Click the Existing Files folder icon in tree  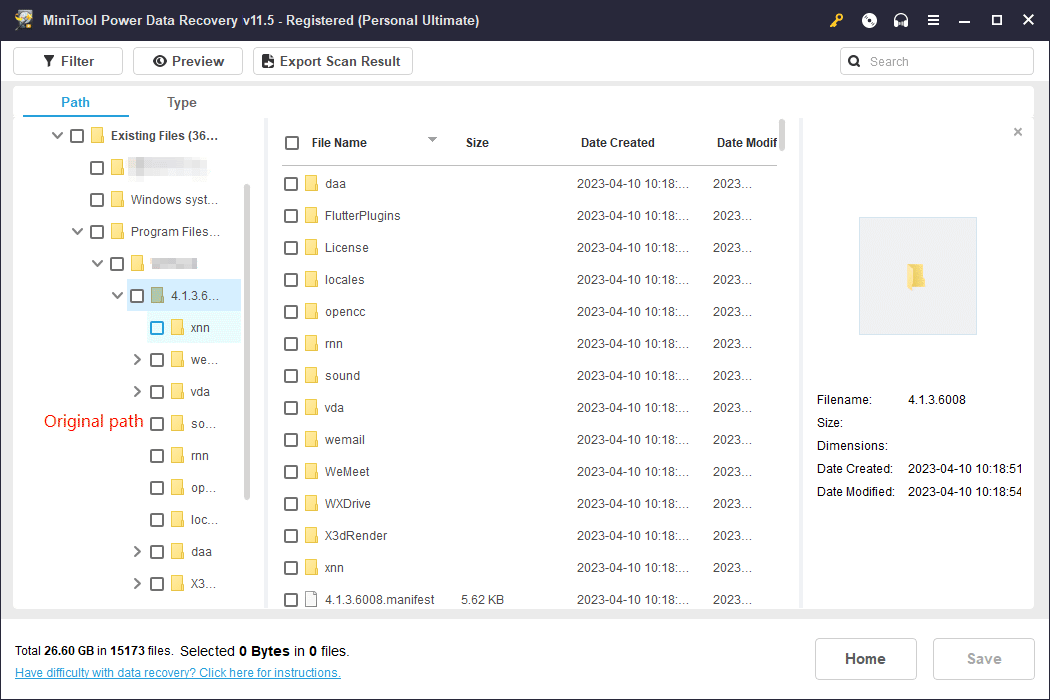(98, 135)
